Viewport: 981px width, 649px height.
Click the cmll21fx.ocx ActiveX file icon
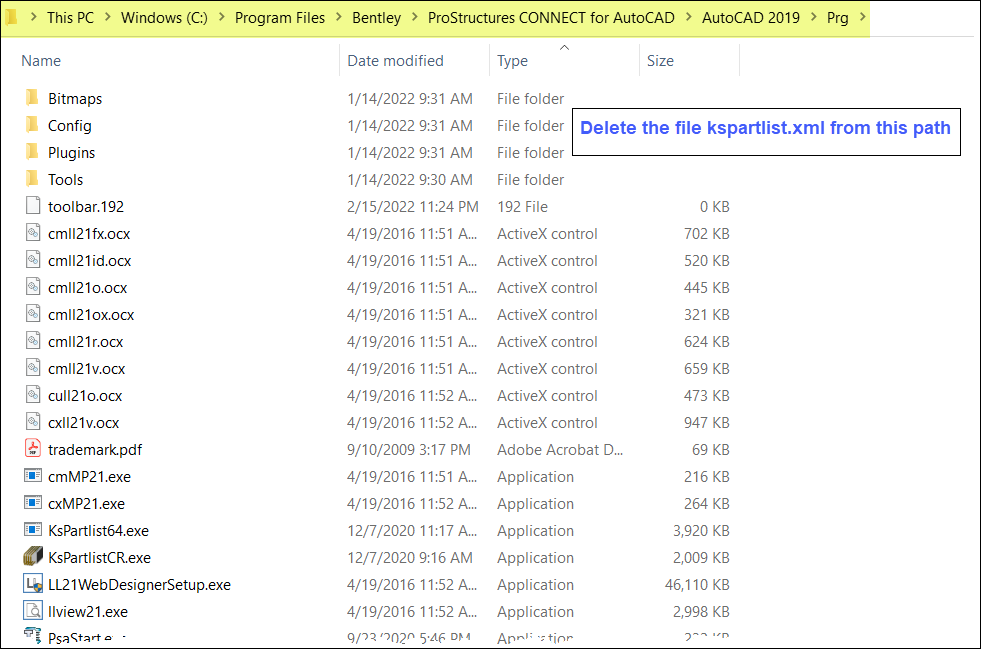33,232
